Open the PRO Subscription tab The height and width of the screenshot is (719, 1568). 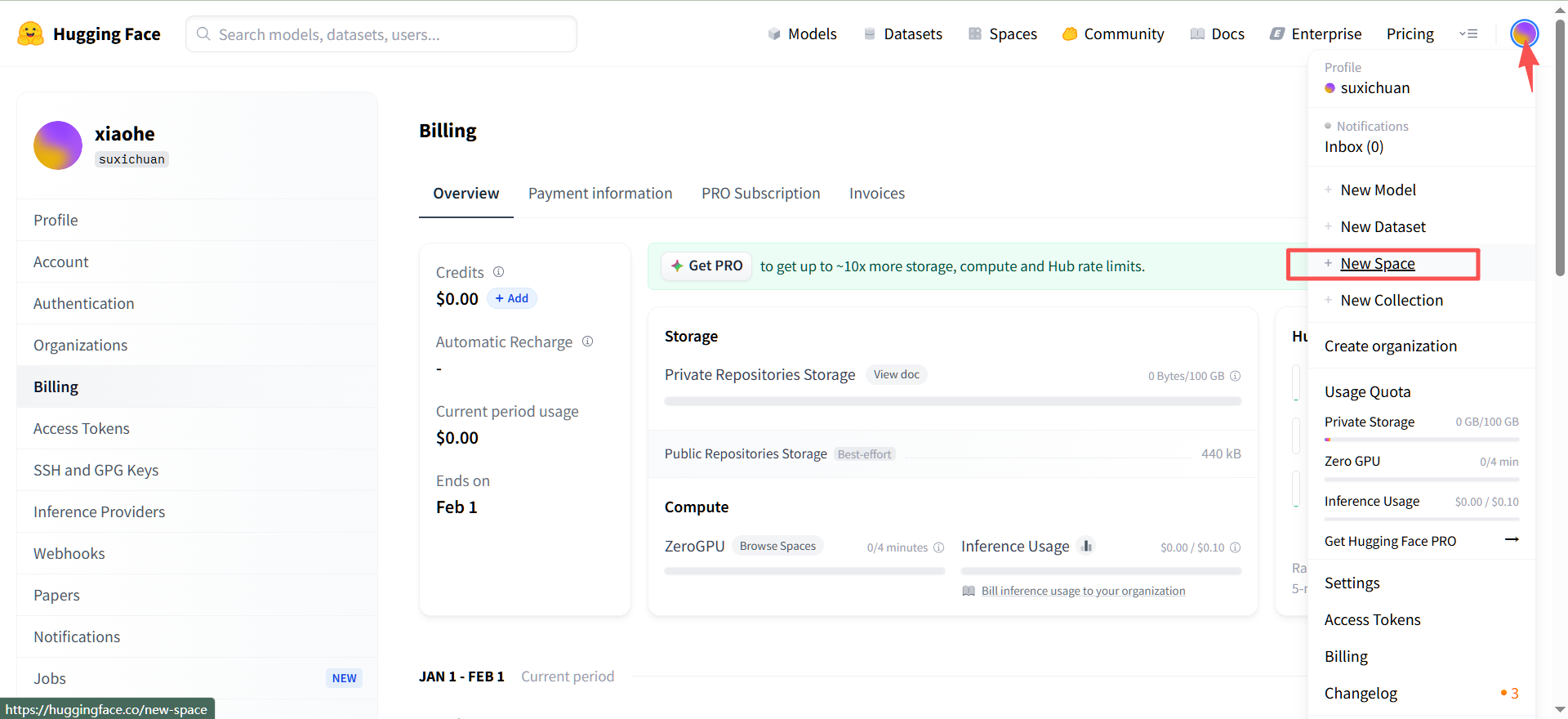(760, 194)
